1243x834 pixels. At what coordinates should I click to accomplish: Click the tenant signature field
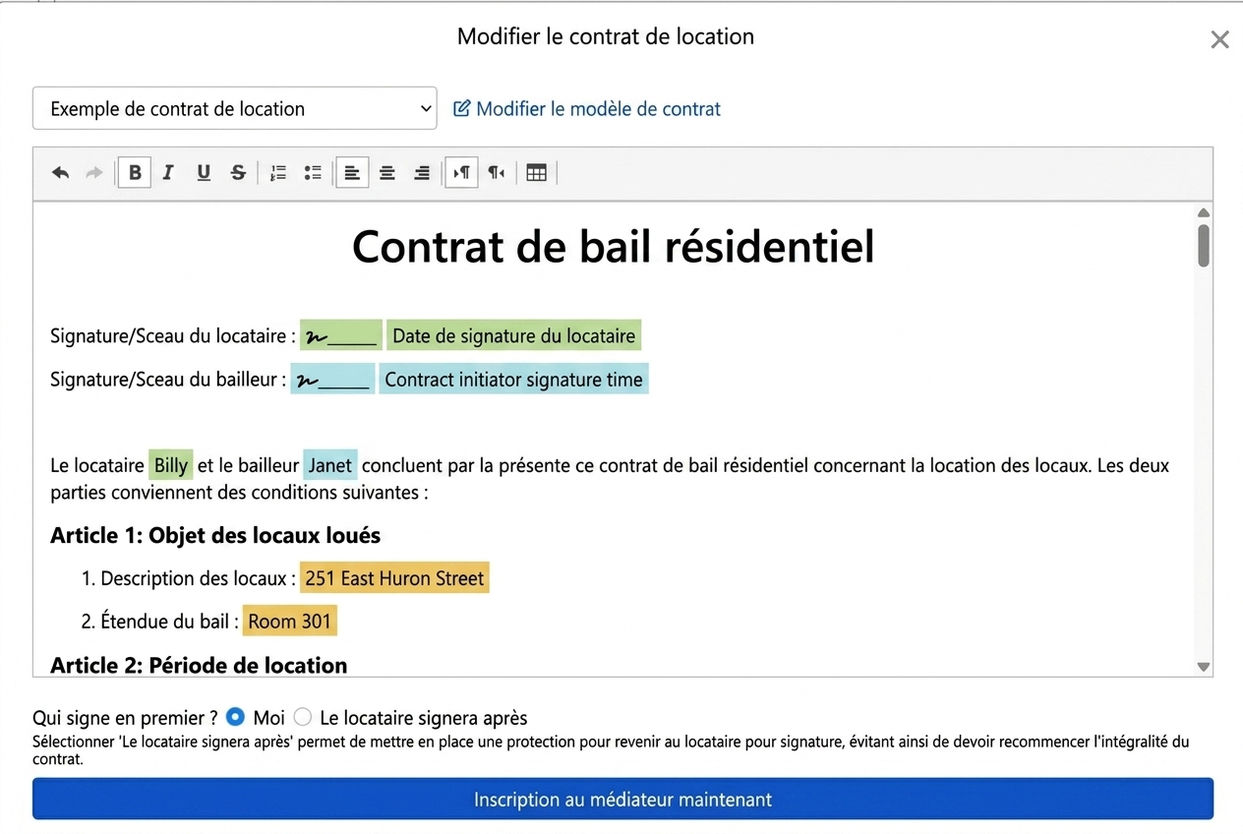pyautogui.click(x=341, y=336)
